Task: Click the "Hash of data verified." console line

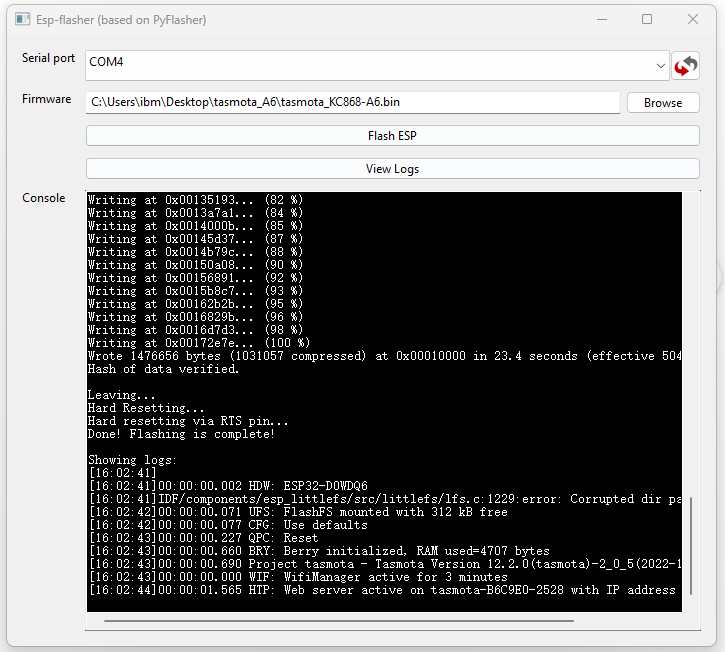Action: 163,369
